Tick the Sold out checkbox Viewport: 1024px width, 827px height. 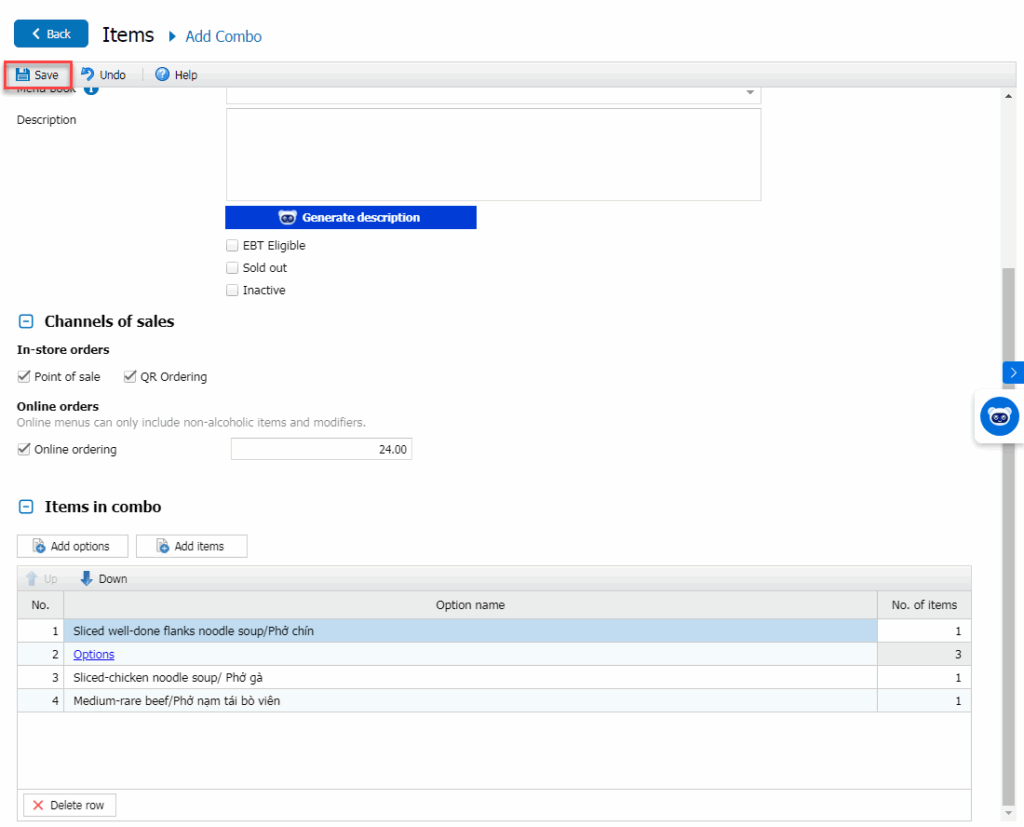[x=232, y=268]
